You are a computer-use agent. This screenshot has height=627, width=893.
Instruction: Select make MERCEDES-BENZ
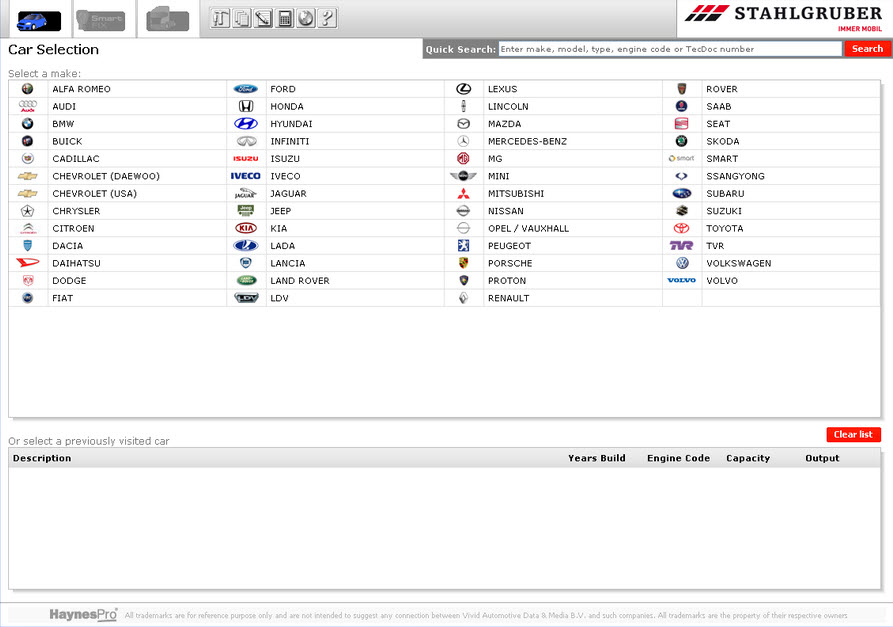pyautogui.click(x=527, y=141)
